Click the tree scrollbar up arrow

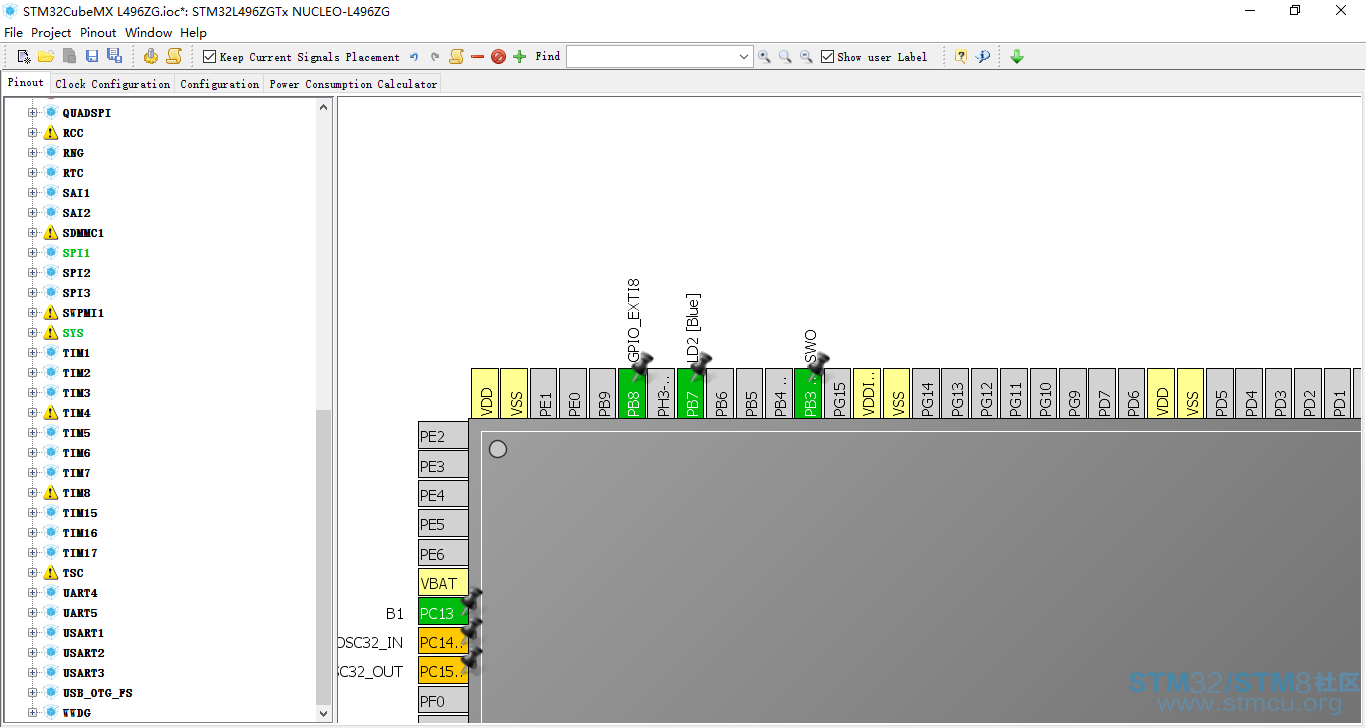pyautogui.click(x=324, y=107)
